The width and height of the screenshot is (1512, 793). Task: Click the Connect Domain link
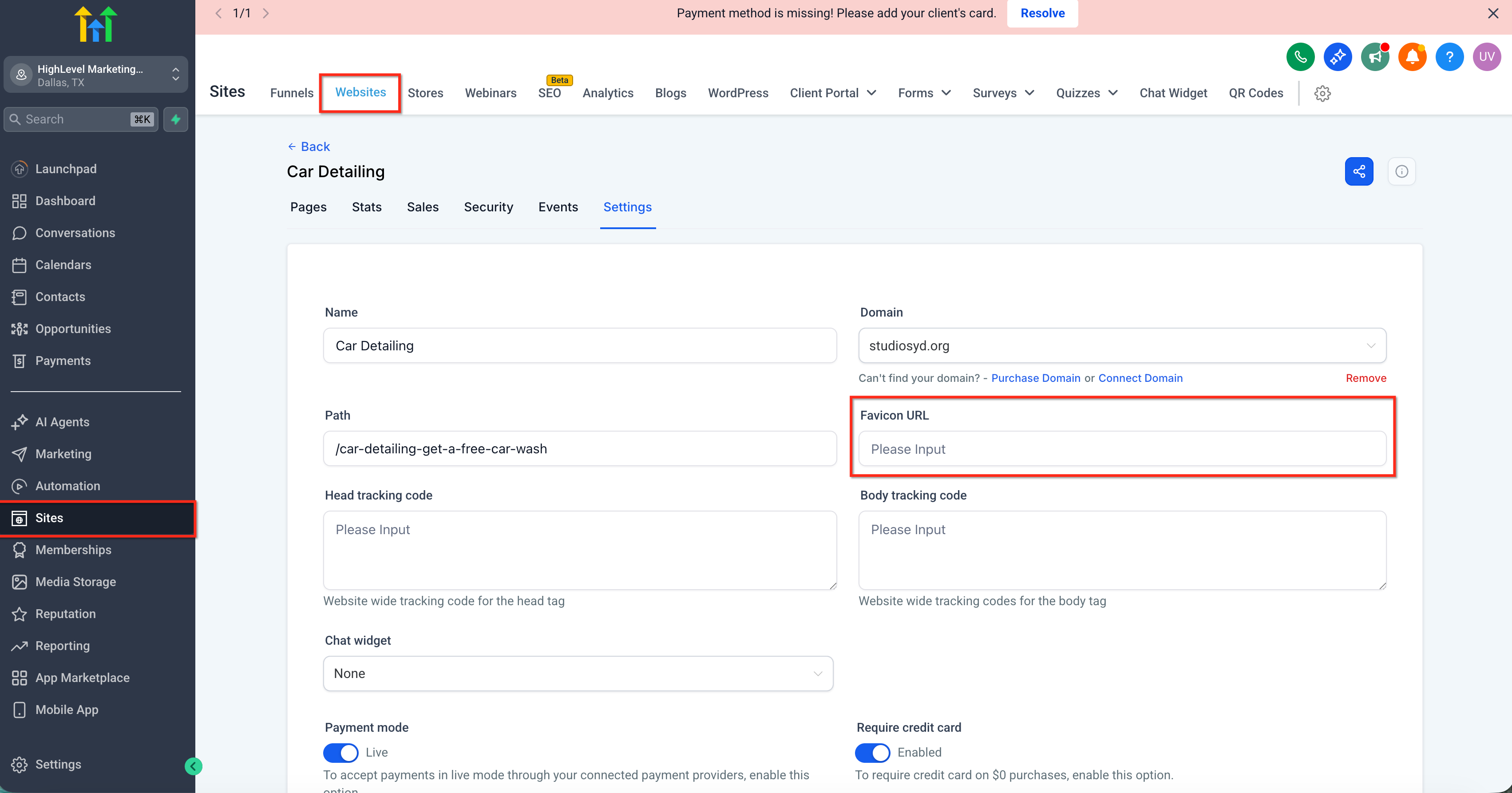1140,378
